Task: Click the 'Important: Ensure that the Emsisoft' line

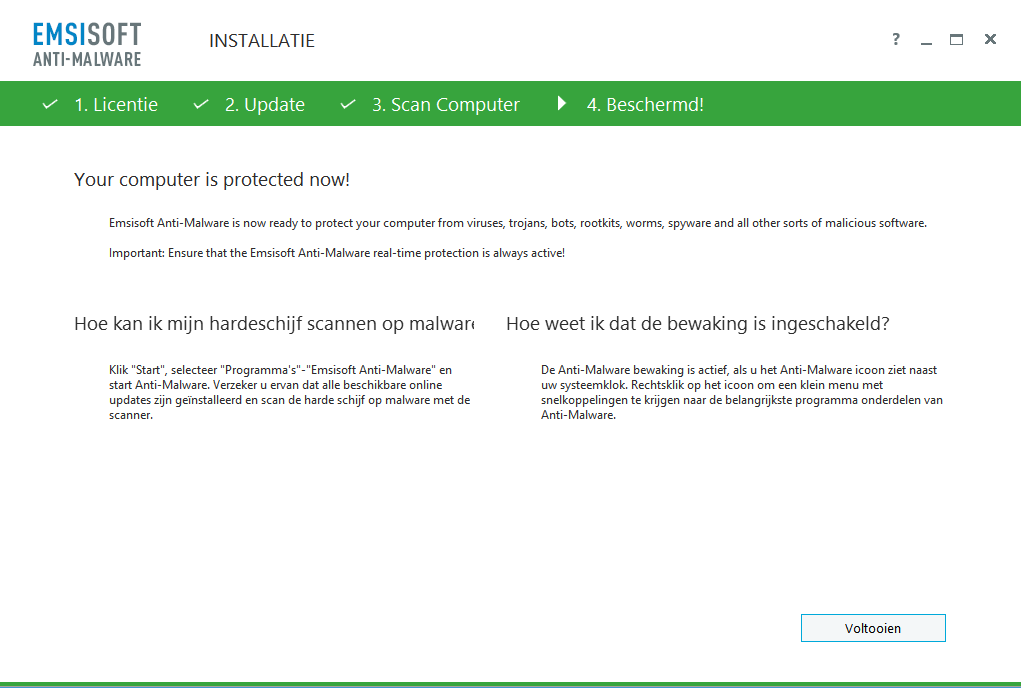Action: click(337, 253)
